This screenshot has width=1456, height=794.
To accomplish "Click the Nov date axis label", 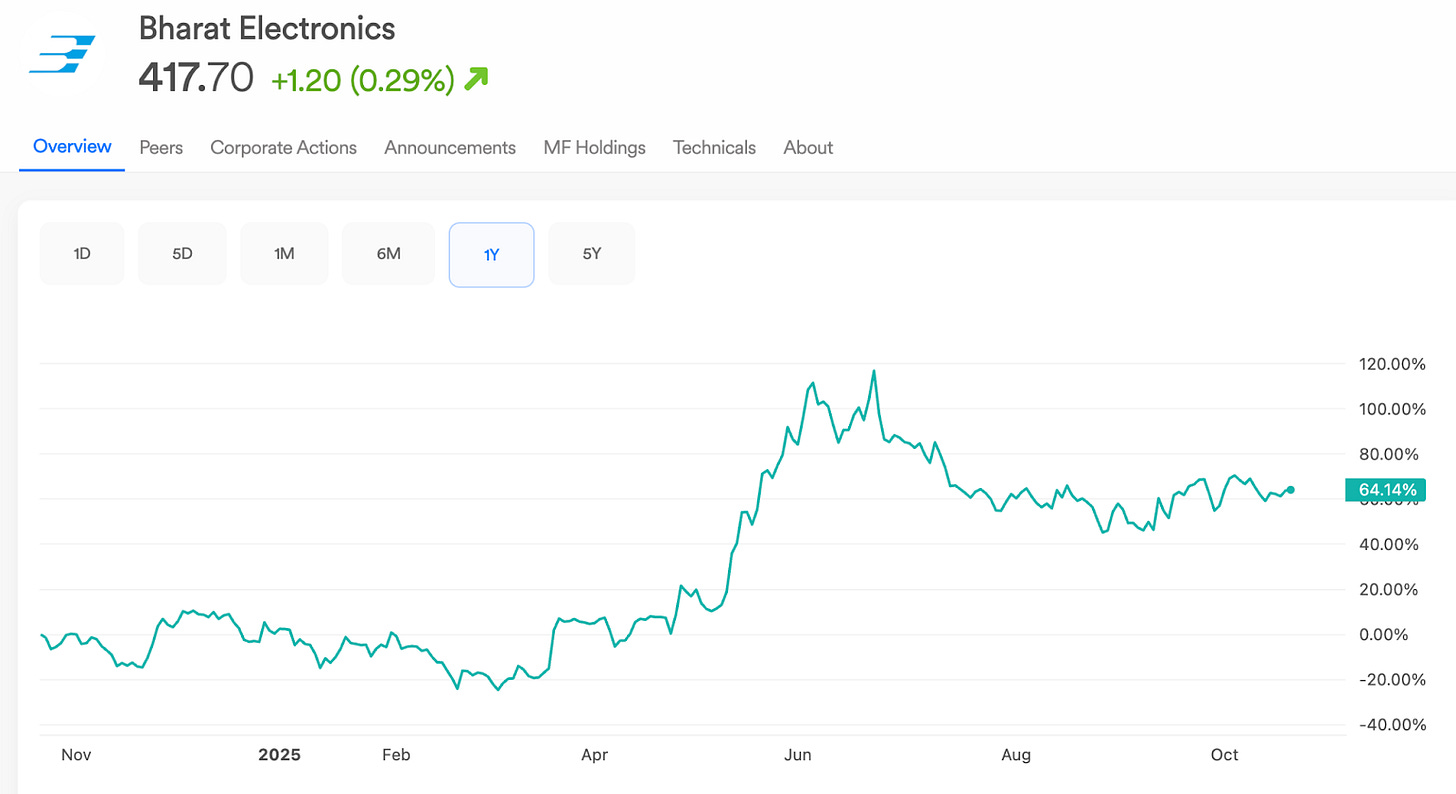I will pos(76,755).
